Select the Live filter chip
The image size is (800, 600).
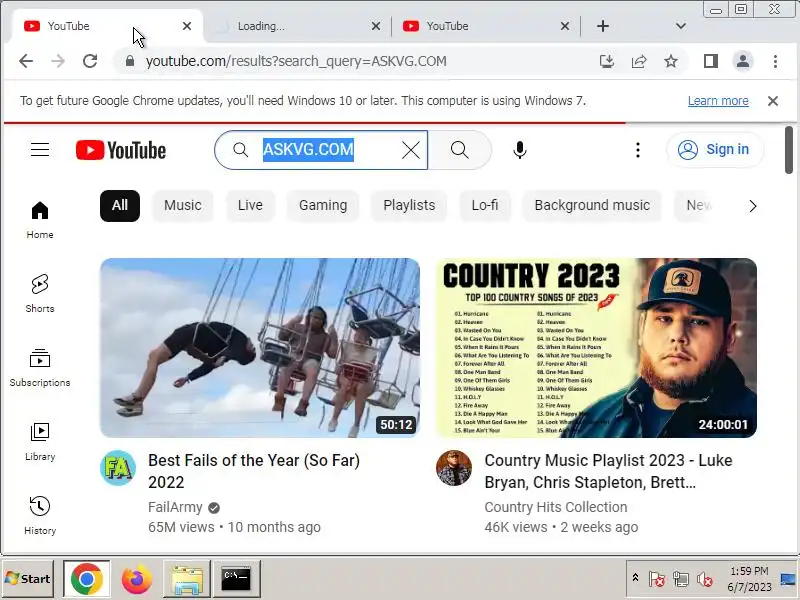(x=250, y=206)
